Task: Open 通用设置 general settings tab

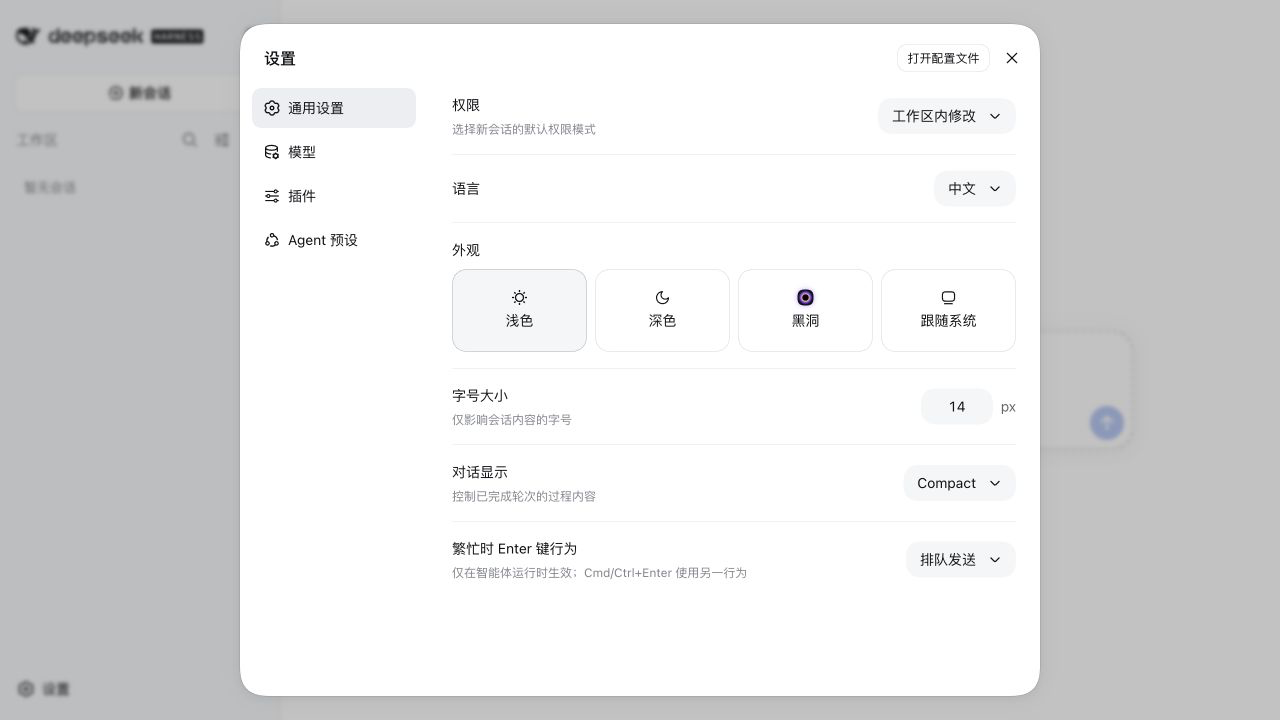Action: [334, 108]
